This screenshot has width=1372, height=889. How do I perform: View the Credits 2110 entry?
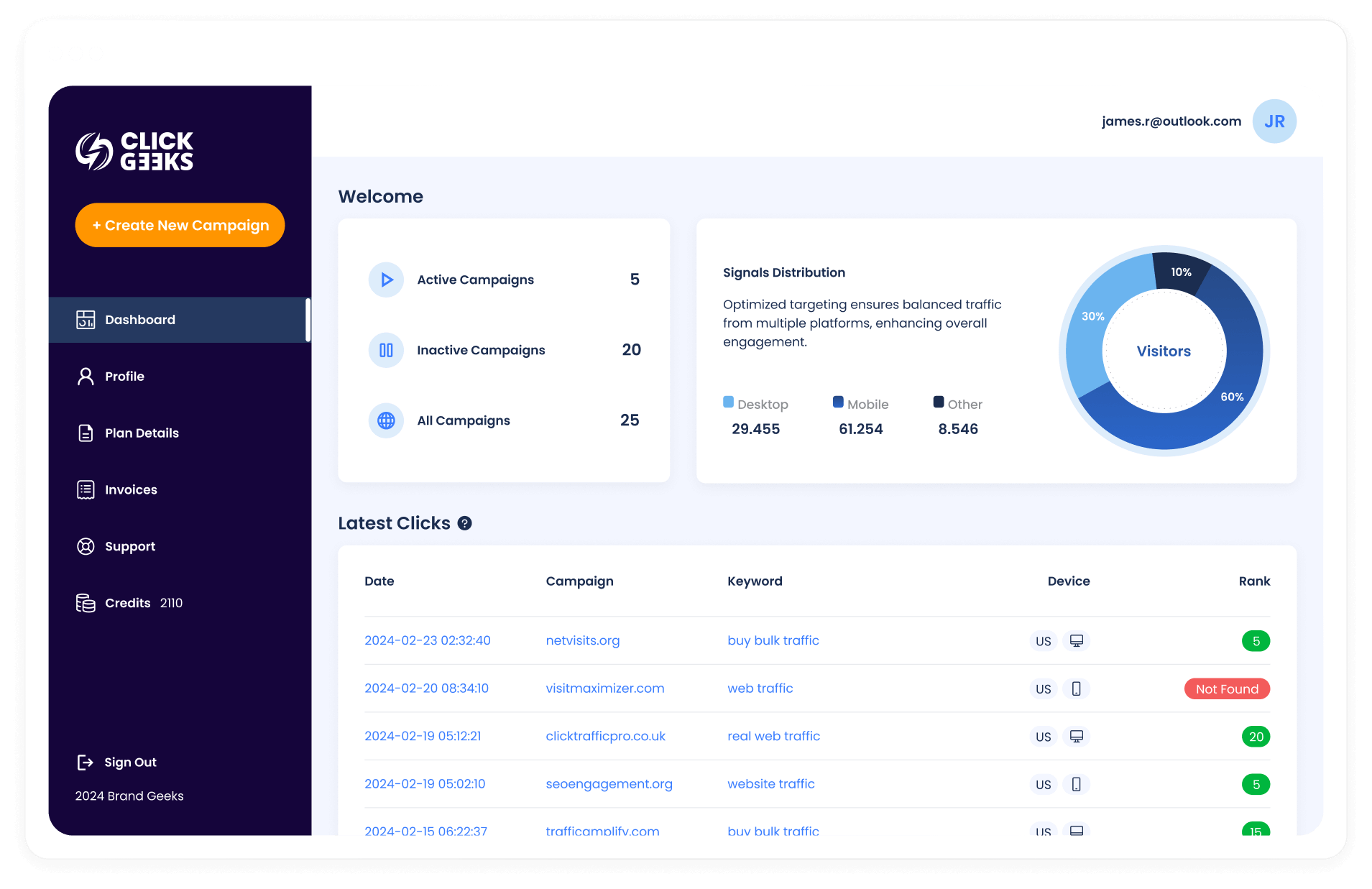pyautogui.click(x=144, y=603)
